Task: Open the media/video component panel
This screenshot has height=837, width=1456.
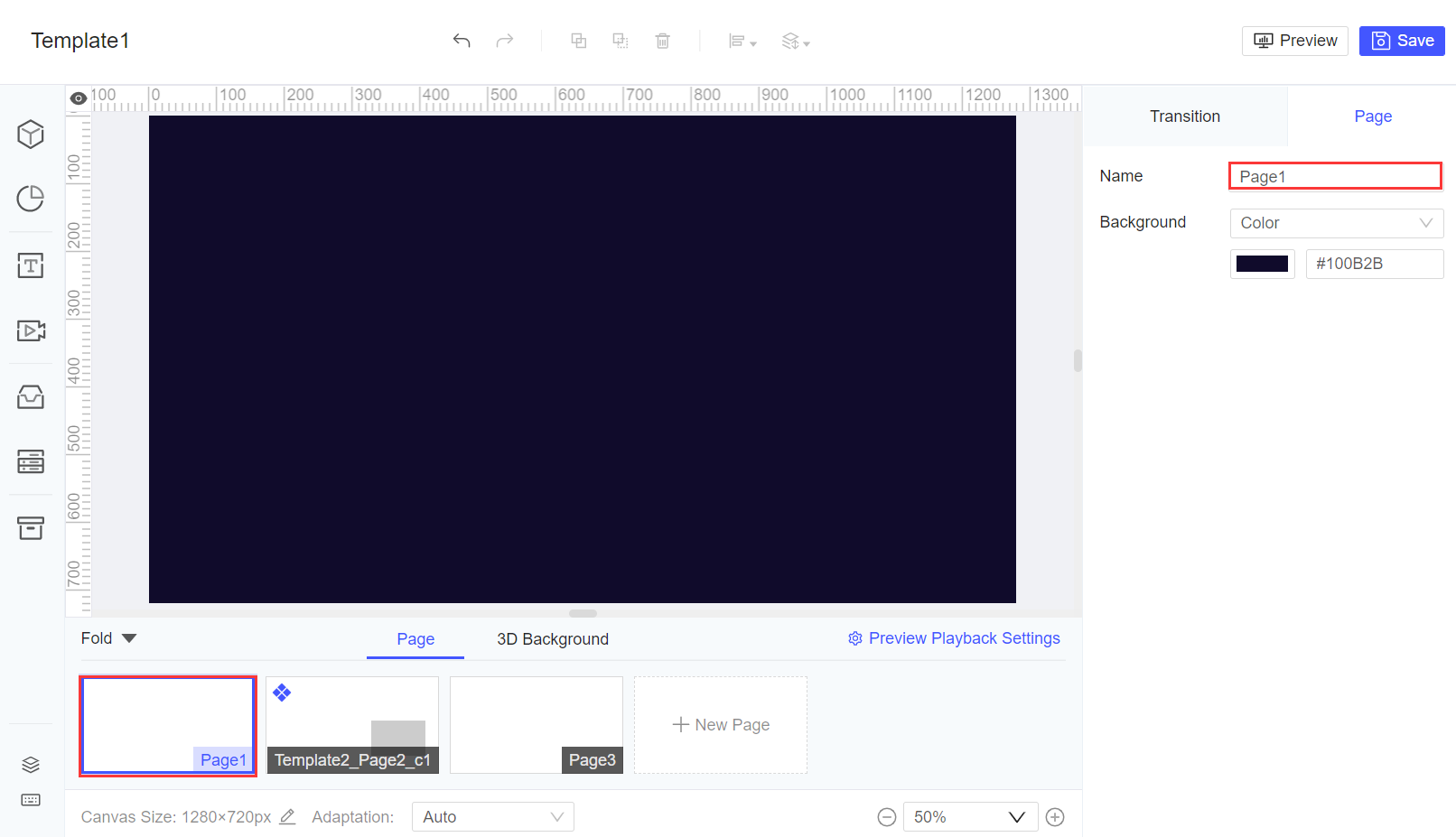Action: click(x=31, y=330)
